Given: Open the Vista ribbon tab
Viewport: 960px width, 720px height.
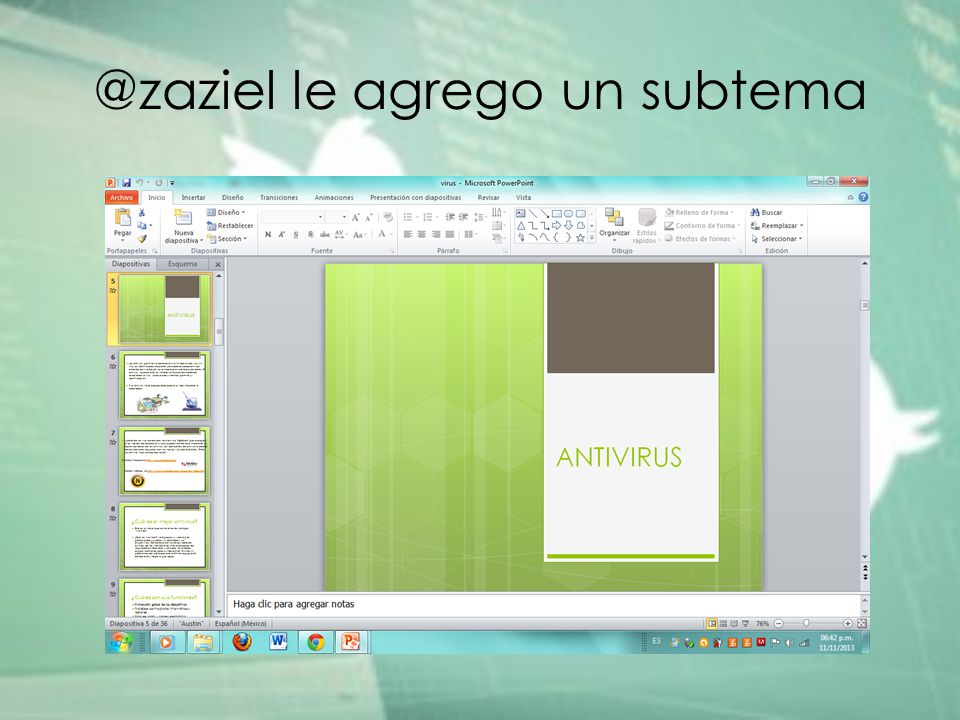Looking at the screenshot, I should click(523, 197).
